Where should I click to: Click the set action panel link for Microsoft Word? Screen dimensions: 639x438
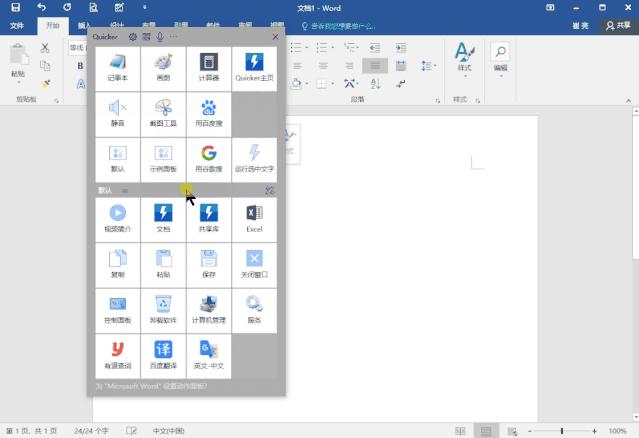(151, 385)
